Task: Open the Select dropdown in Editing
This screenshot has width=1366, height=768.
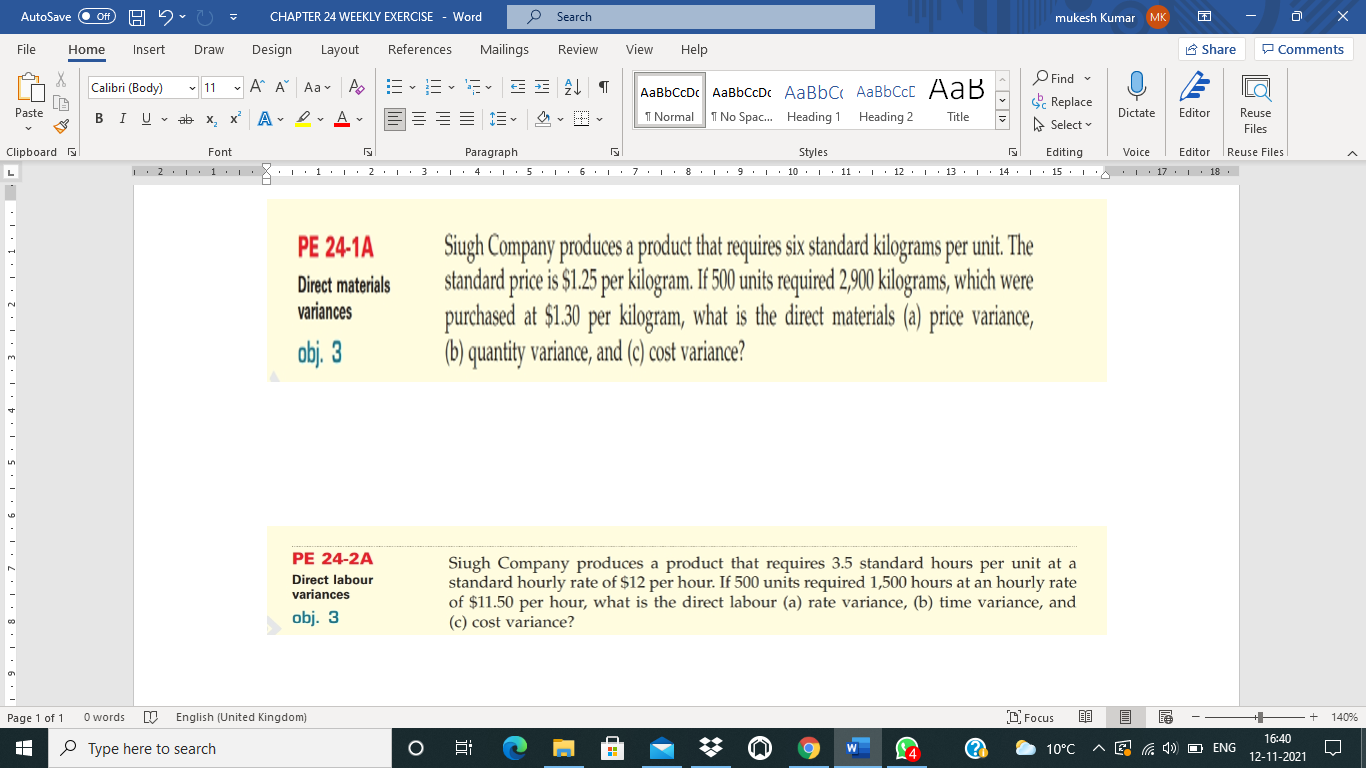Action: [x=1062, y=125]
